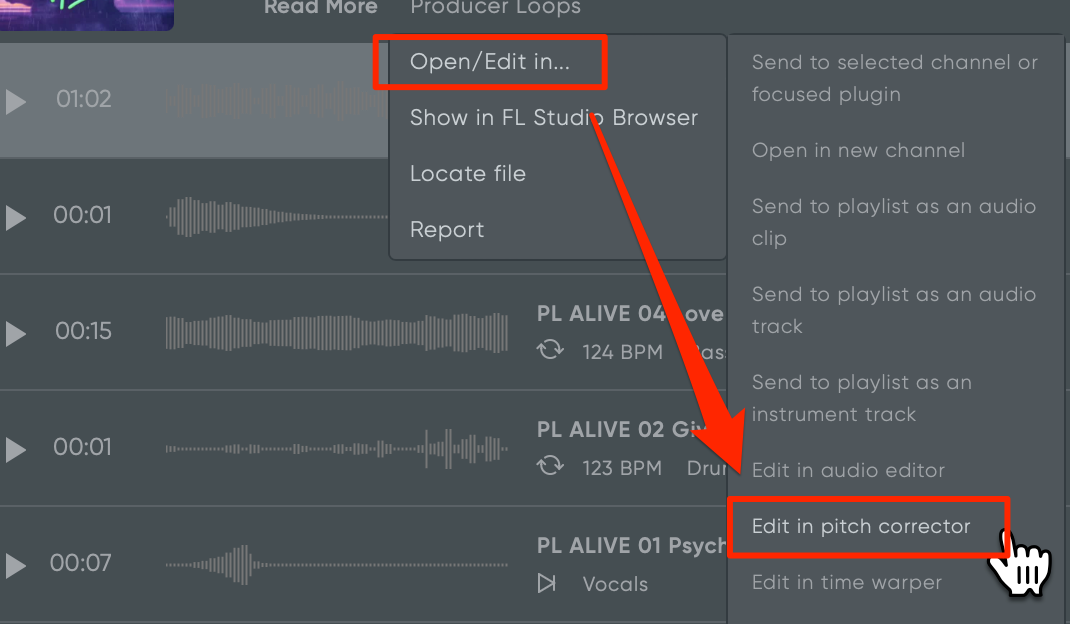1070x624 pixels.
Task: Play the 00:15 PL ALIVE 04 sample
Action: (x=16, y=334)
